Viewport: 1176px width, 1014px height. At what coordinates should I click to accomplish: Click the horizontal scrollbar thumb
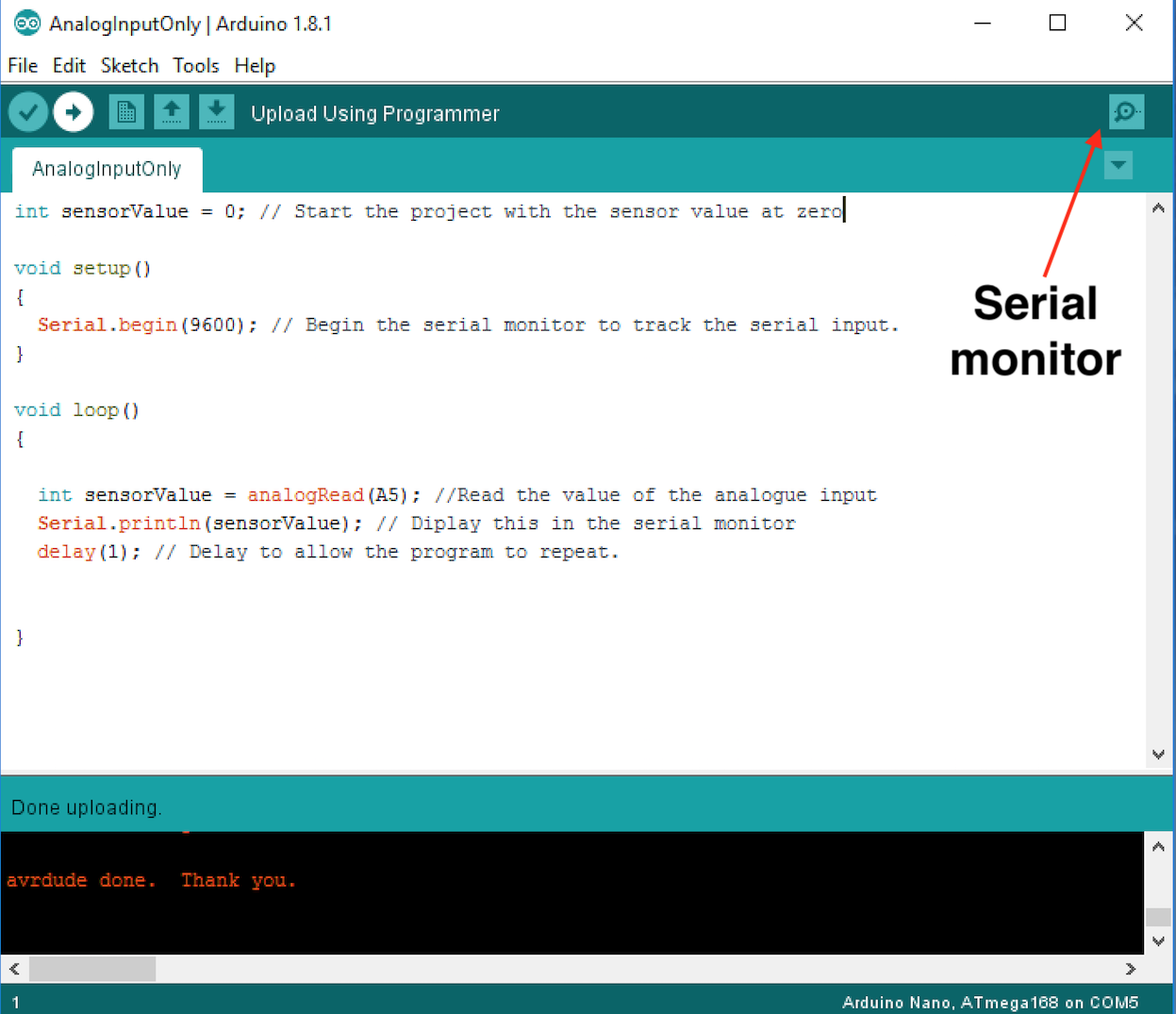coord(92,969)
